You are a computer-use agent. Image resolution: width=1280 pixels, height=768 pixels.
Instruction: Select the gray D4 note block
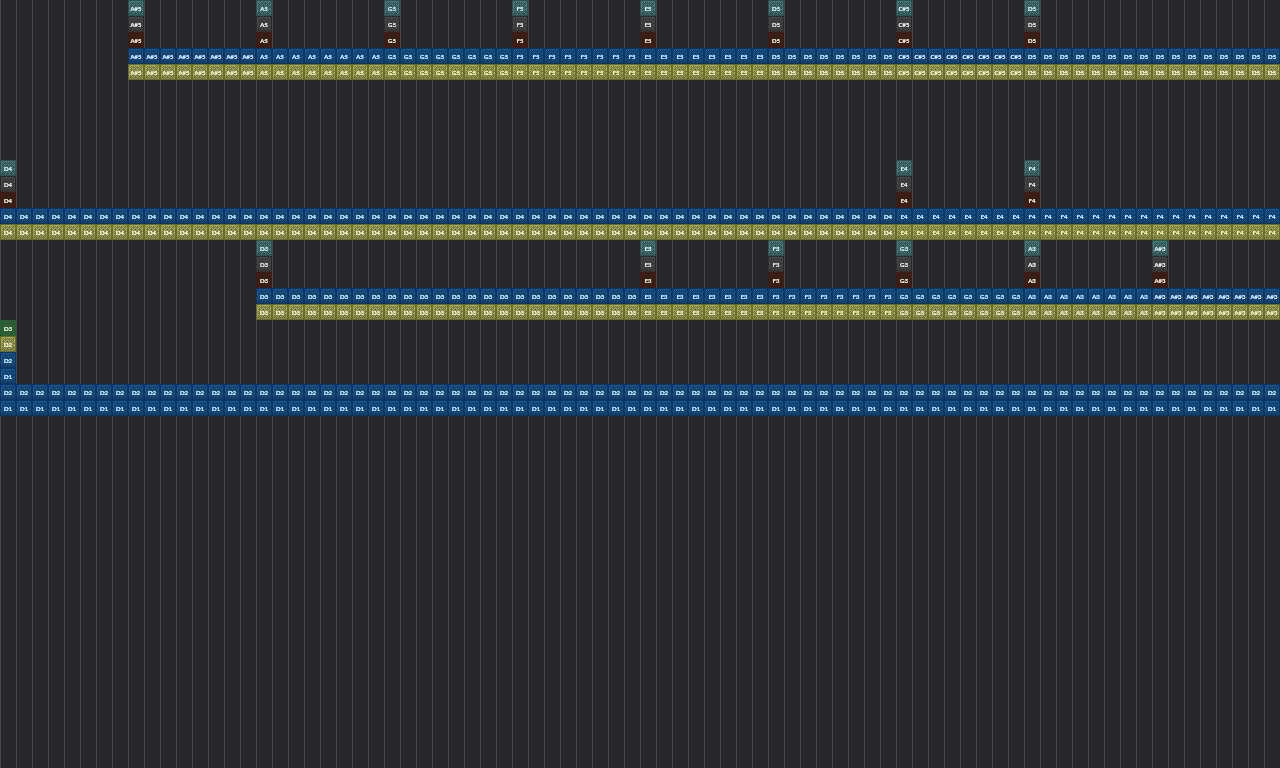coord(8,184)
